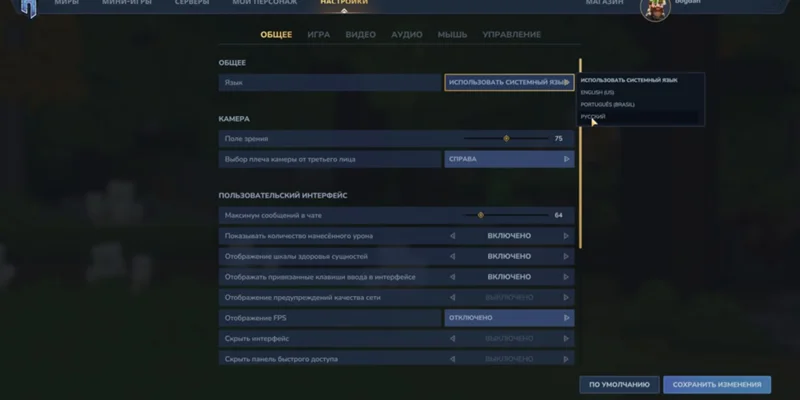The width and height of the screenshot is (800, 400).
Task: Adjust the Поле зрения slider
Action: 506,139
